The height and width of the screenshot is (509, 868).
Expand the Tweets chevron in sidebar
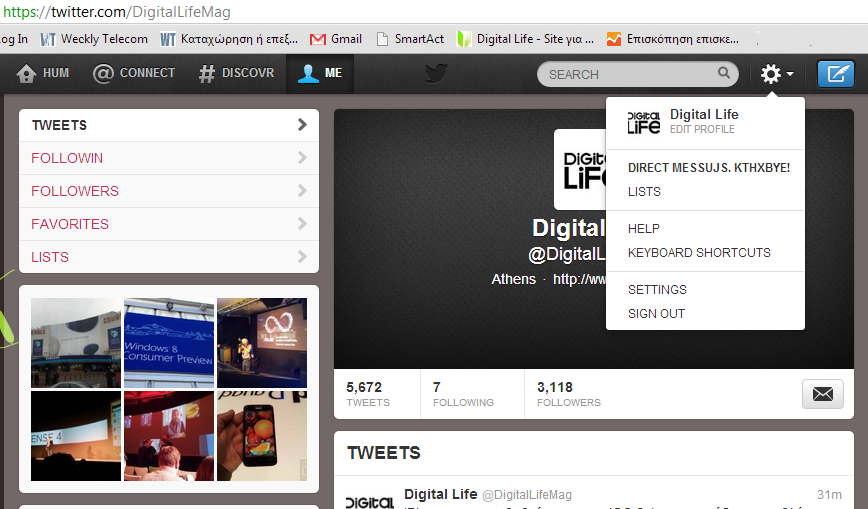[x=302, y=125]
